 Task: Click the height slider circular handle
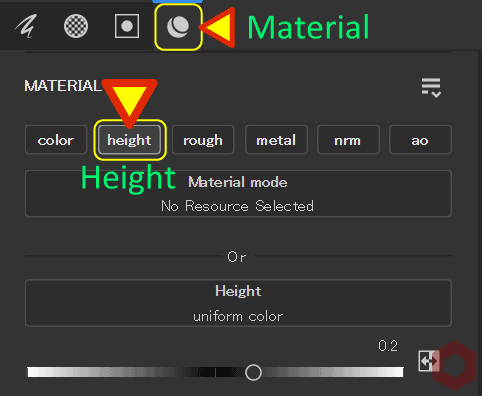tap(253, 372)
